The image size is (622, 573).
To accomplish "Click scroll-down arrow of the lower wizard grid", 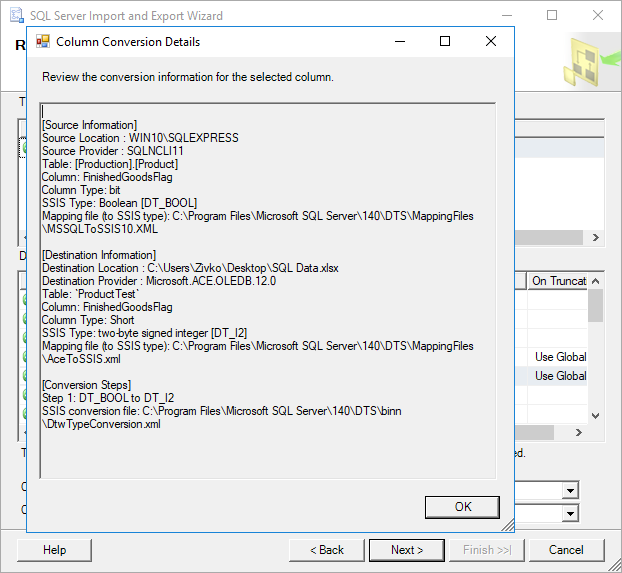I will pos(595,416).
